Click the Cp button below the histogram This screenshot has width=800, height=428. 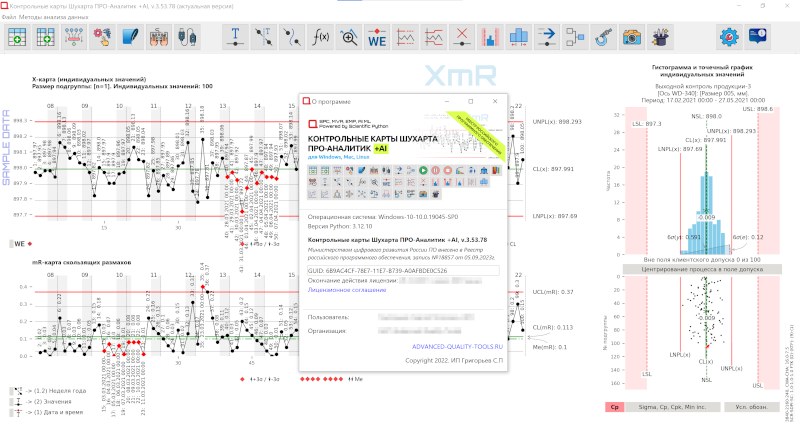coord(615,407)
